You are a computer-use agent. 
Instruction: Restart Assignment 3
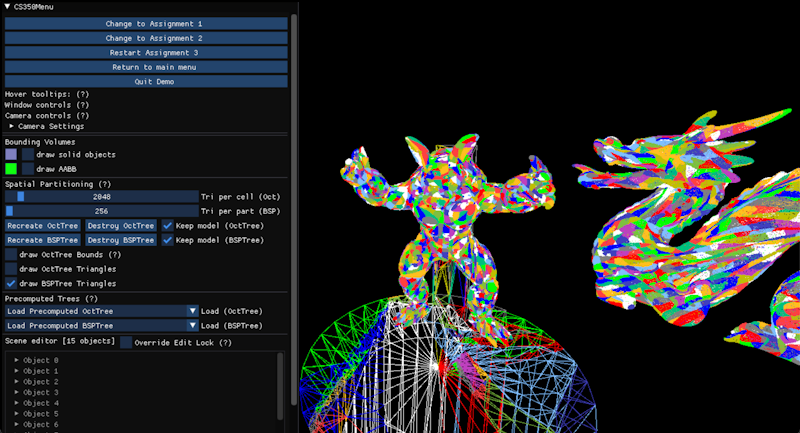146,53
